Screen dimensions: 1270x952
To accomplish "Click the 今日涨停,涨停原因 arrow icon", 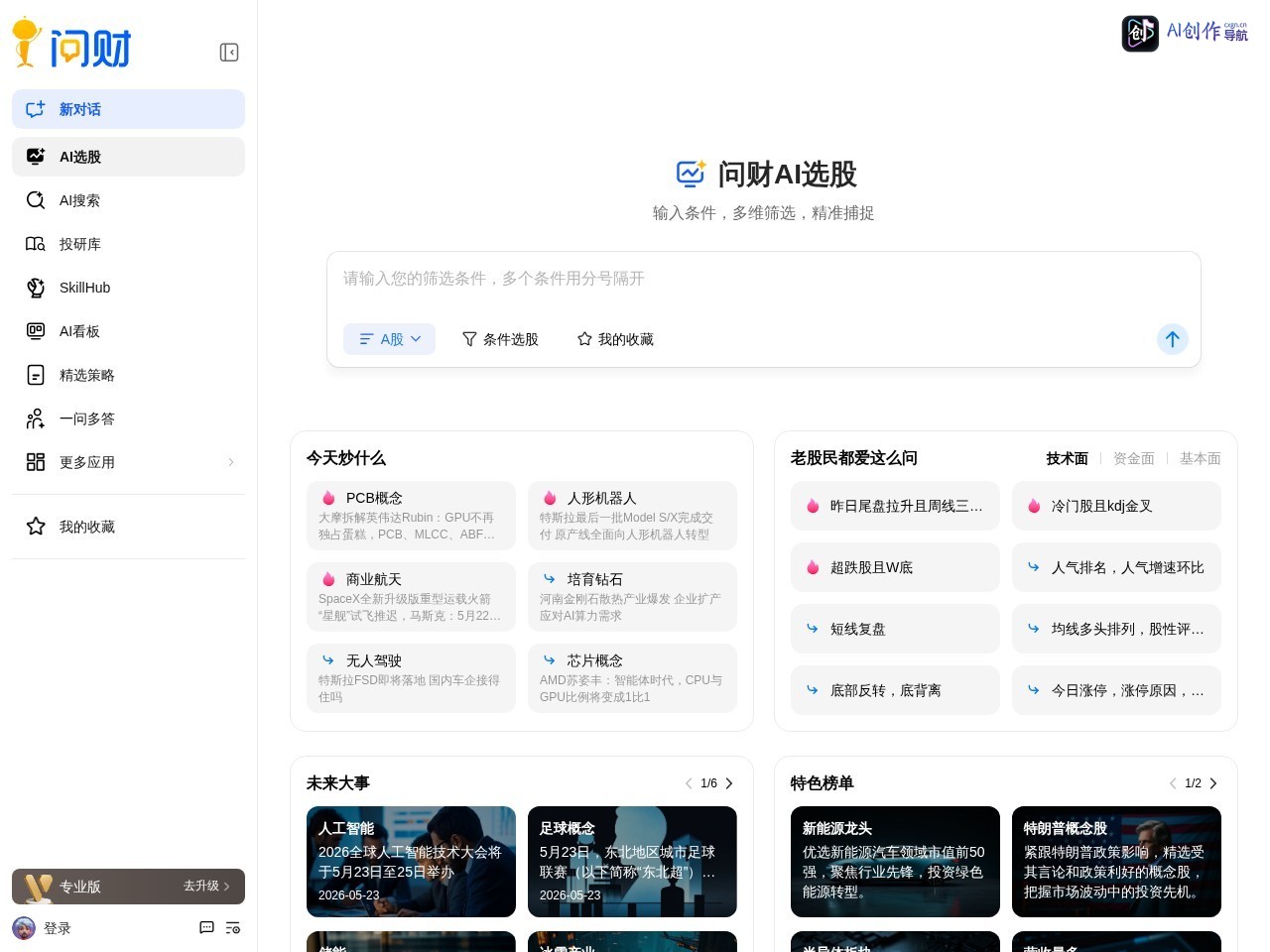I will 1034,689.
